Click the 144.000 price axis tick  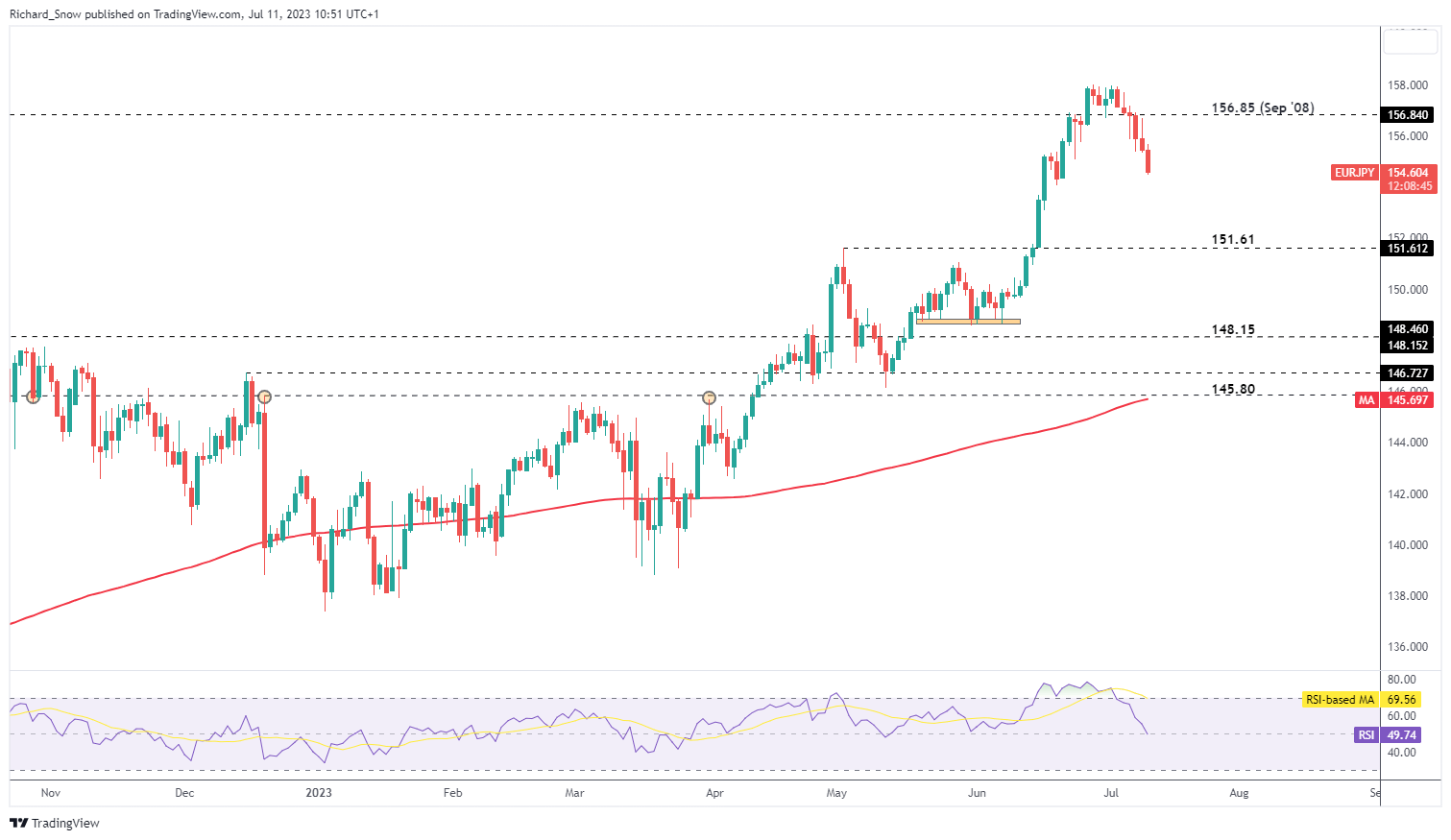click(1408, 444)
